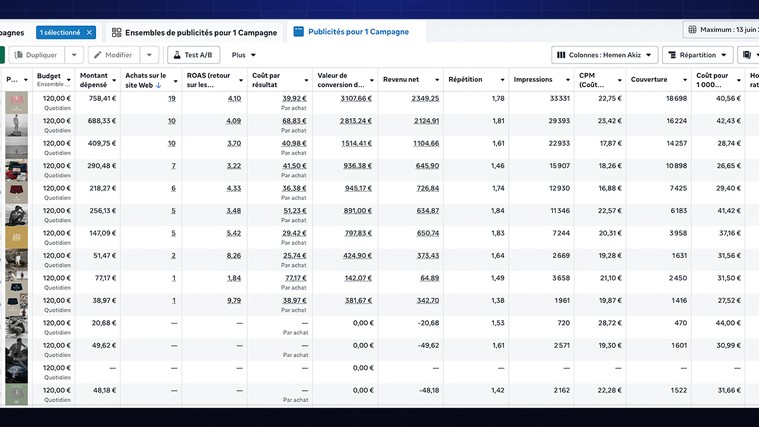The width and height of the screenshot is (759, 427).
Task: Open the Colonnes: Hemen Akiz column selector
Action: 604,55
